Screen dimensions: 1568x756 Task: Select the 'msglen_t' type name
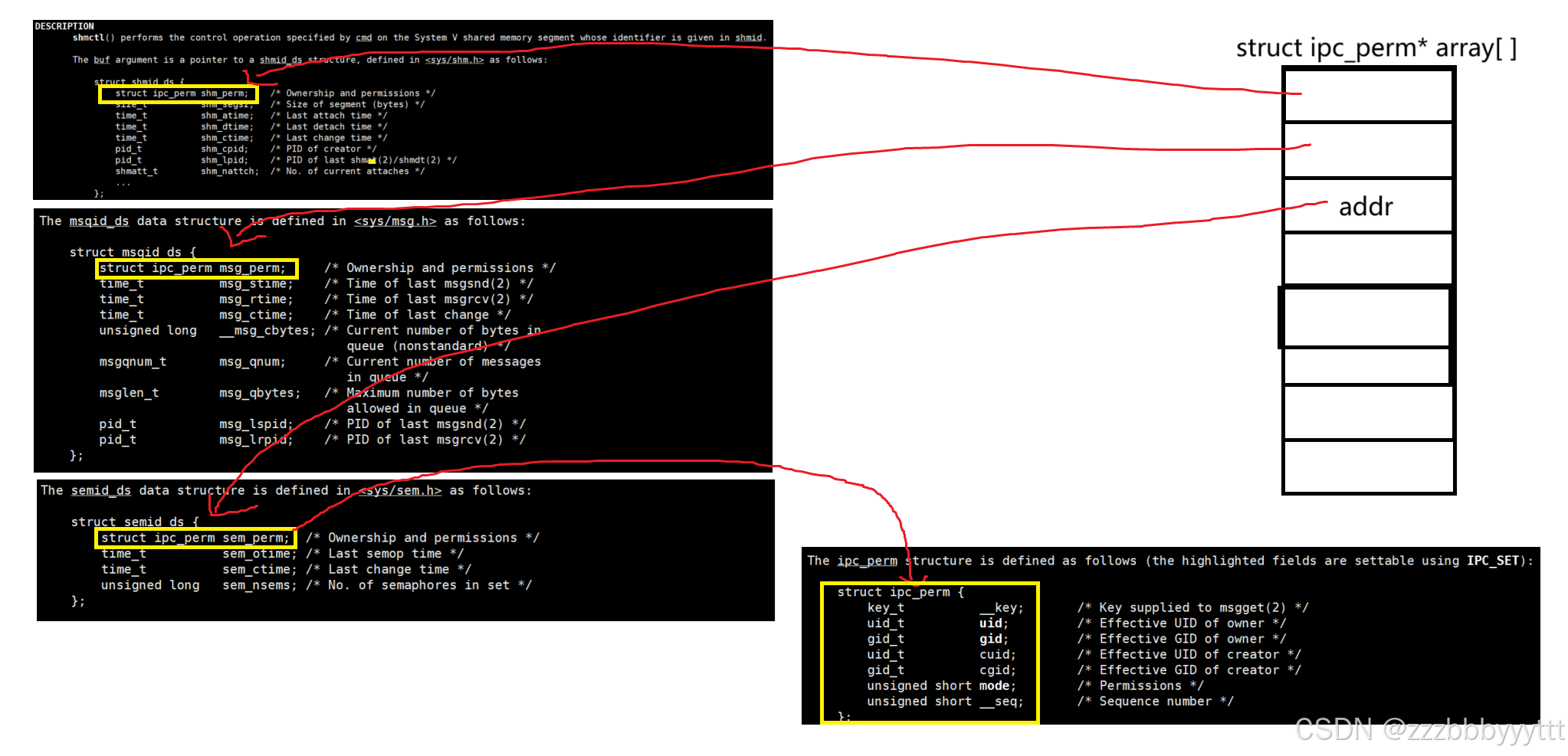[129, 393]
